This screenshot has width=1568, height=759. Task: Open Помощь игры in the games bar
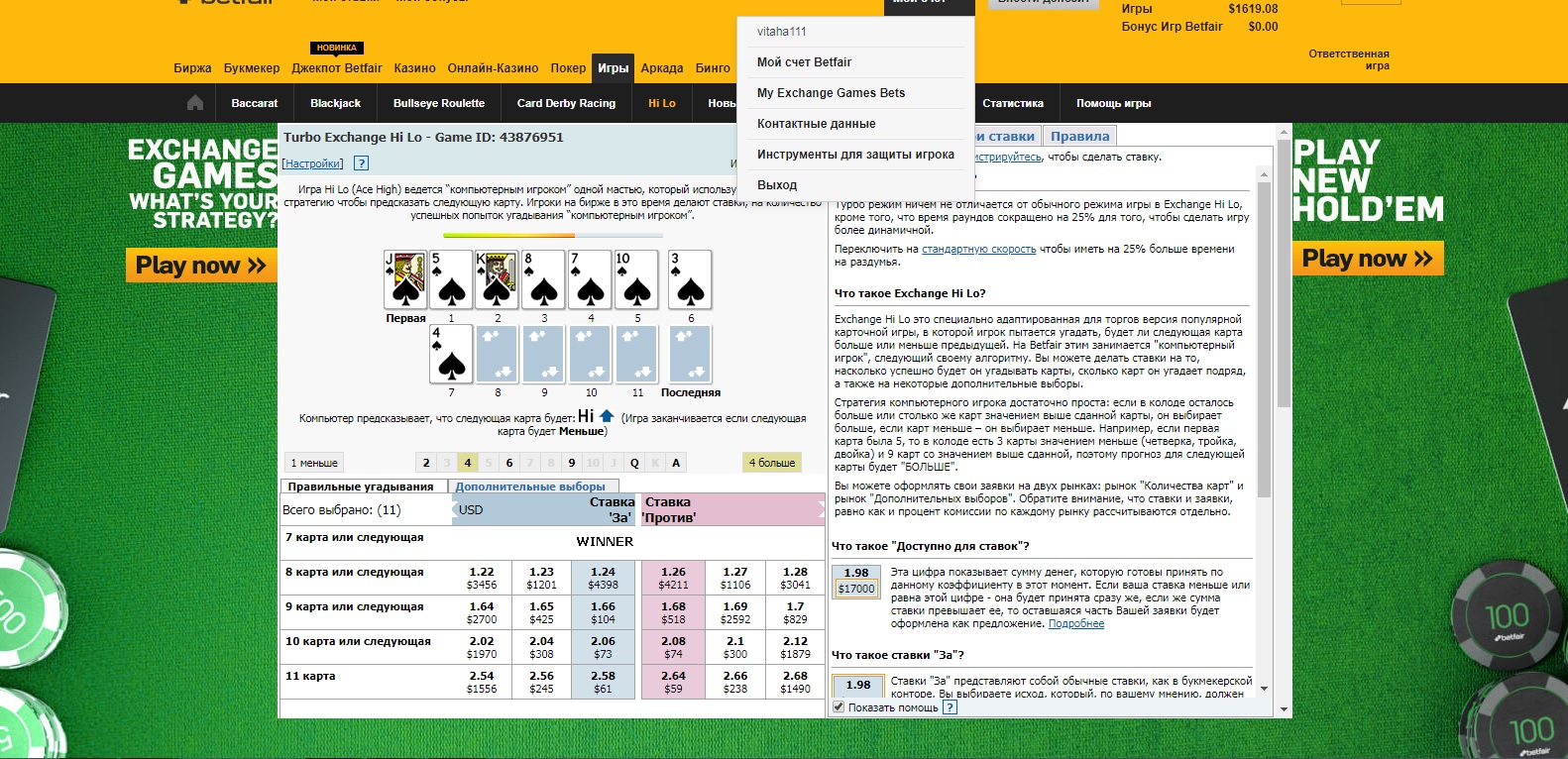click(1114, 103)
